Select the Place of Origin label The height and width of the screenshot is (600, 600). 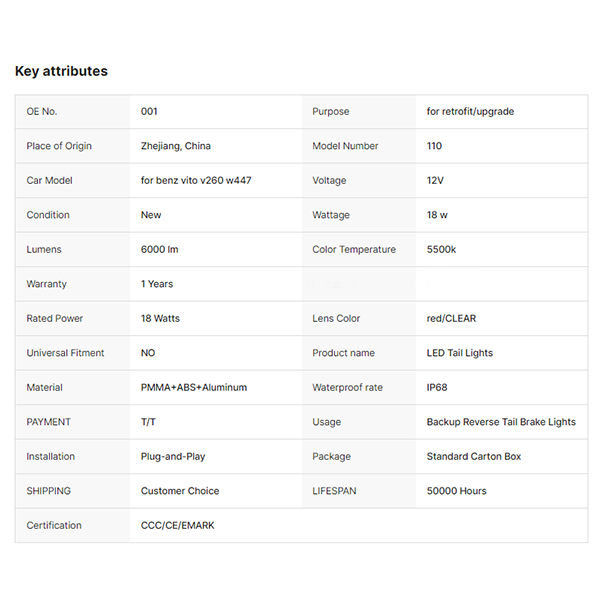[59, 146]
